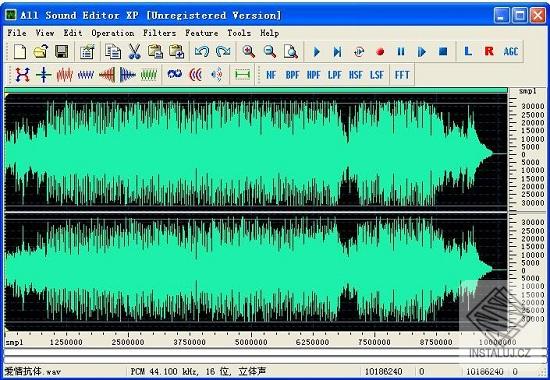Open a file with the folder icon

pyautogui.click(x=41, y=52)
